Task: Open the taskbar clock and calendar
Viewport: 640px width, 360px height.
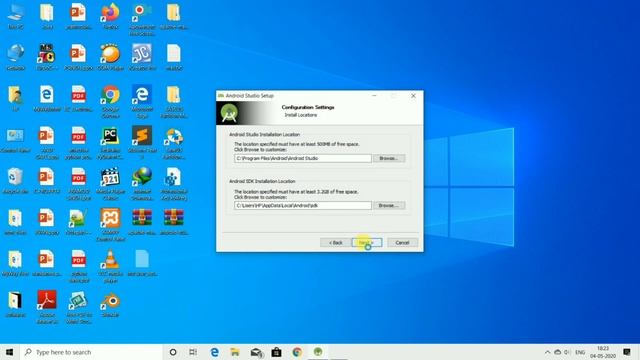Action: click(603, 352)
